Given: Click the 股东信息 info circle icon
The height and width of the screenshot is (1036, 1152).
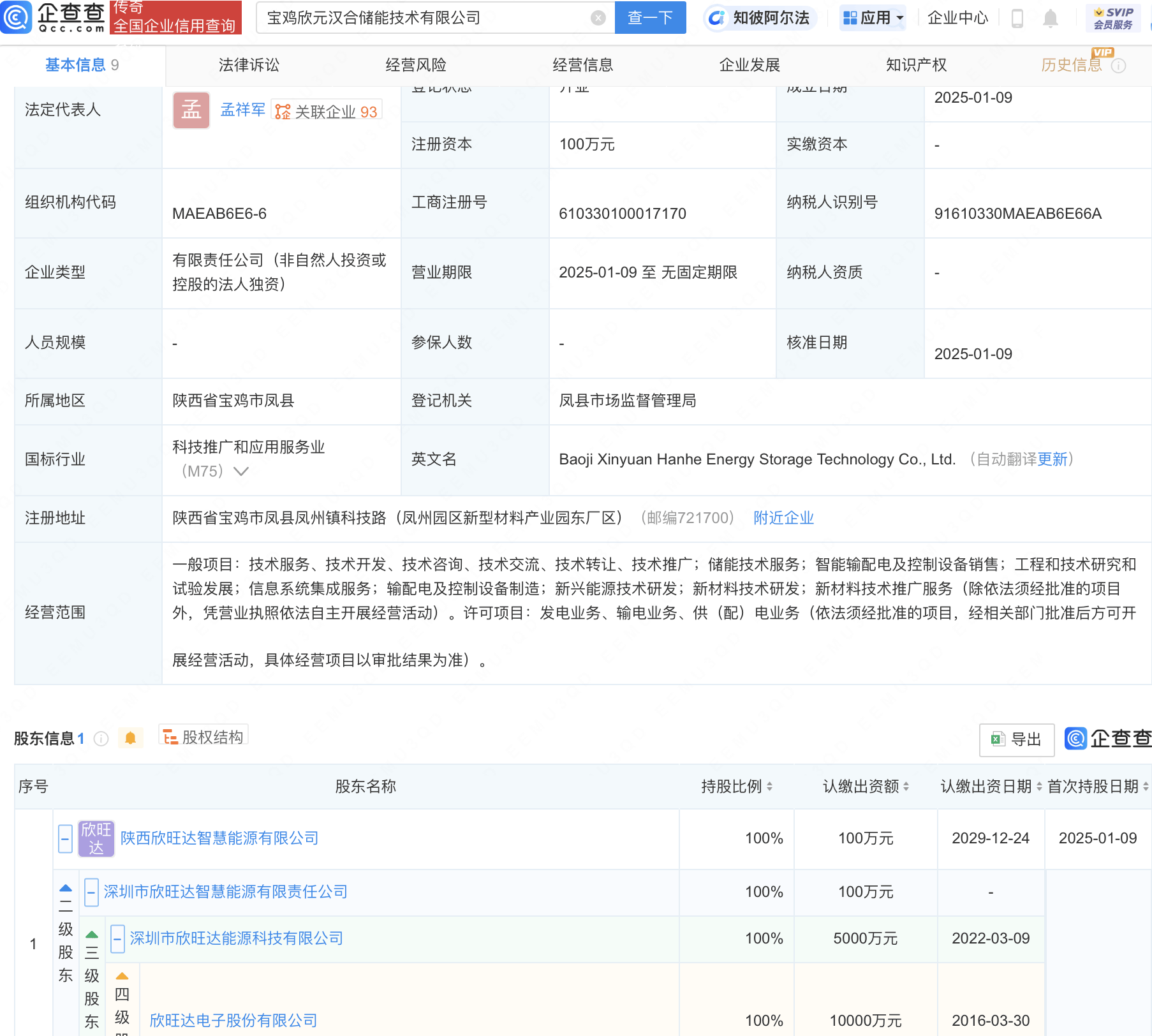Looking at the screenshot, I should (101, 739).
